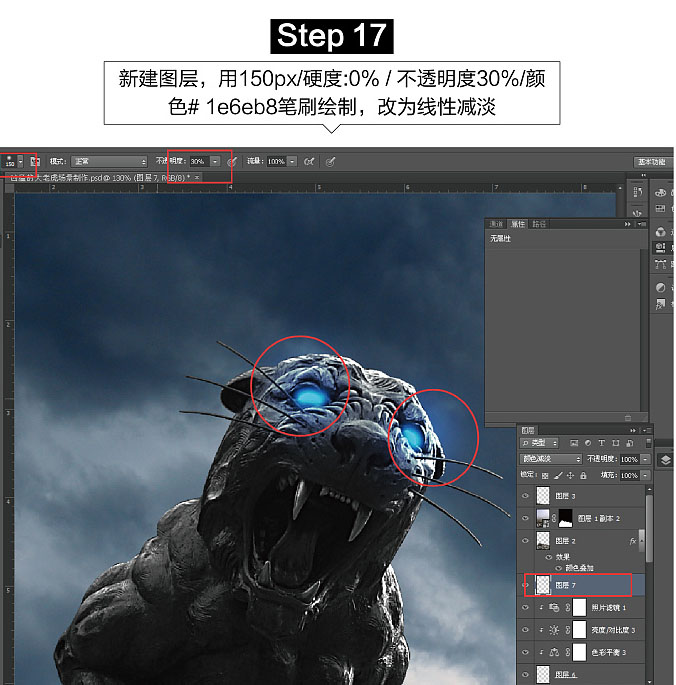Collapse the properties panel with double arrows
676x685 pixels.
coord(627,224)
